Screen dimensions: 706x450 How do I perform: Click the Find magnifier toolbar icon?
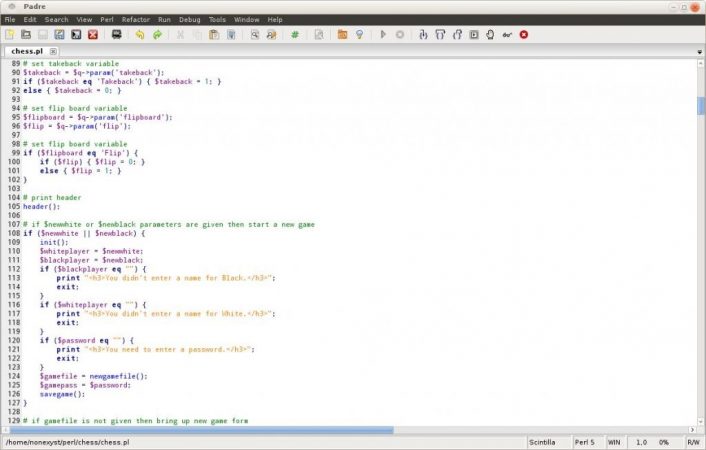[x=255, y=34]
